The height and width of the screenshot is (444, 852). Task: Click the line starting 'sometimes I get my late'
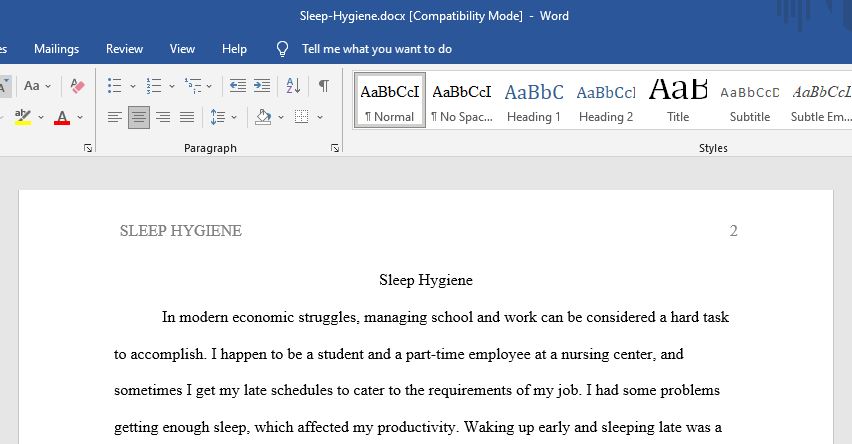pyautogui.click(x=417, y=390)
